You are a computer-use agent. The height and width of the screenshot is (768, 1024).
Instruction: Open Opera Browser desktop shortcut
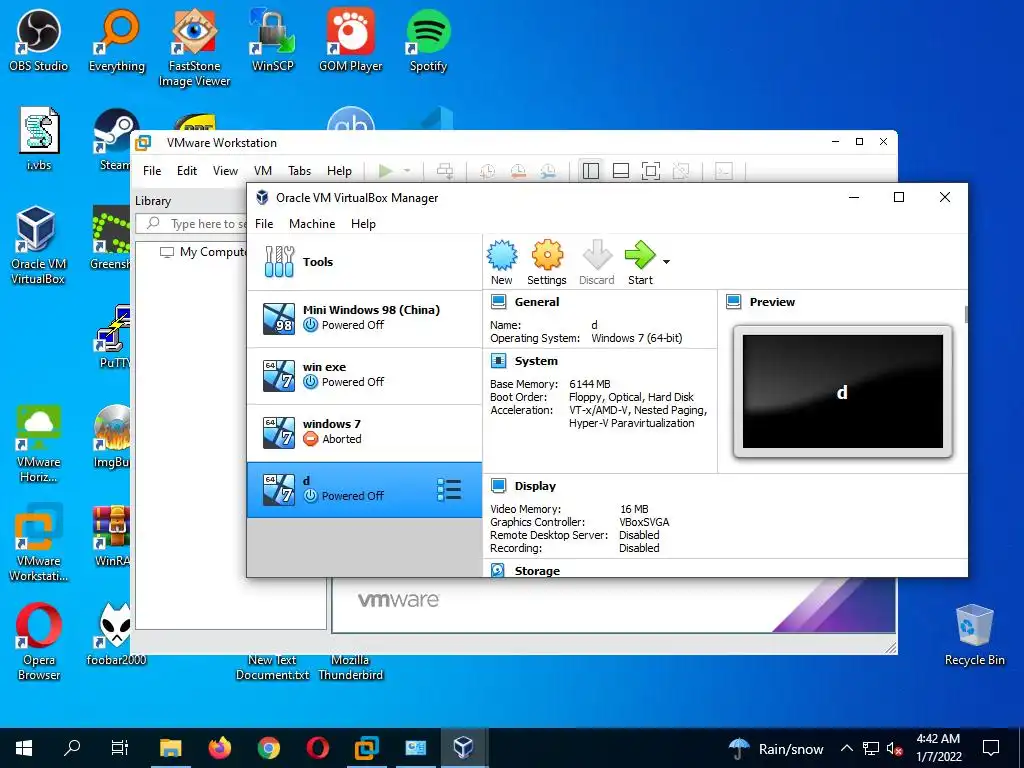click(39, 642)
